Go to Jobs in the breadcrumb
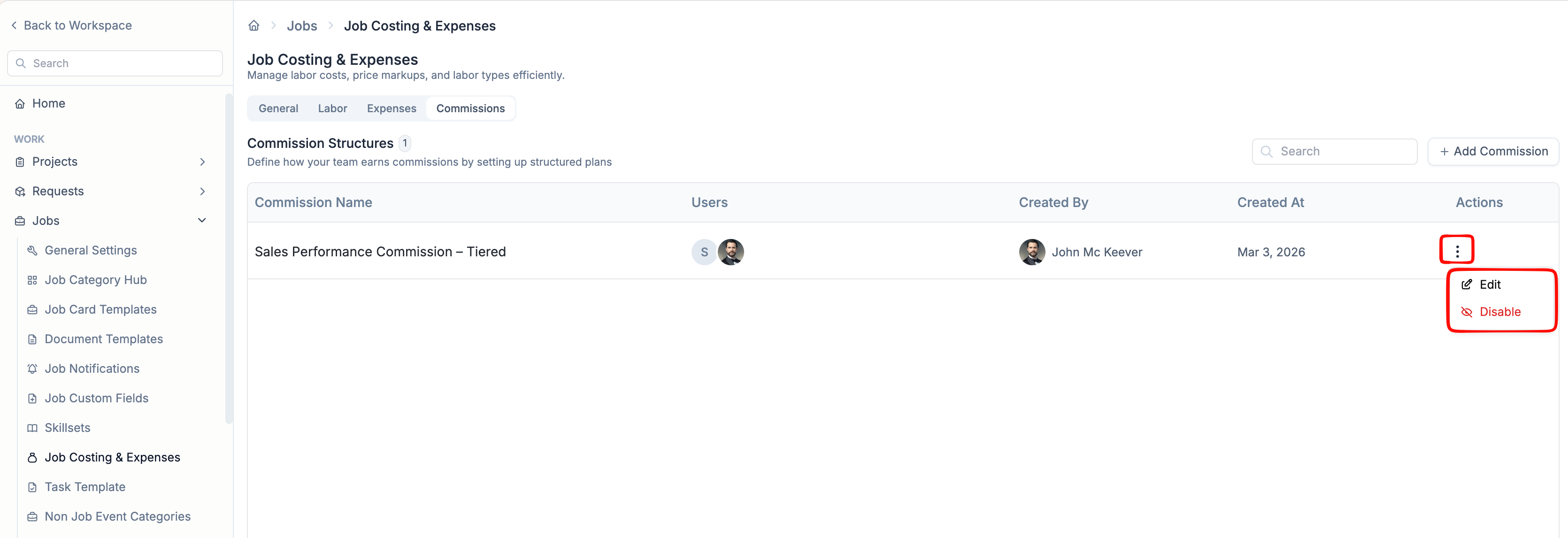The height and width of the screenshot is (538, 1568). 302,25
